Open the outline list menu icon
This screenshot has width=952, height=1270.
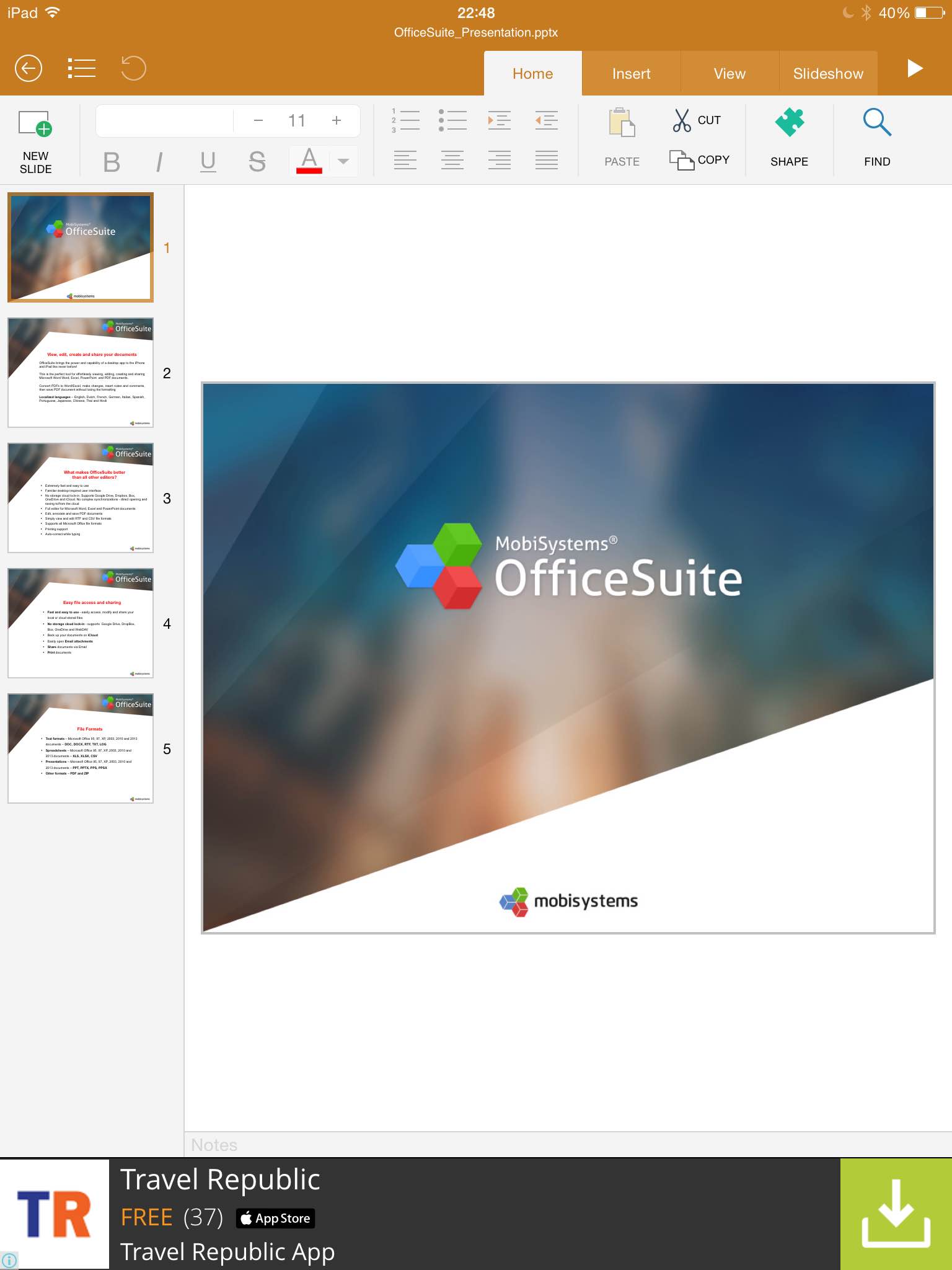point(81,68)
